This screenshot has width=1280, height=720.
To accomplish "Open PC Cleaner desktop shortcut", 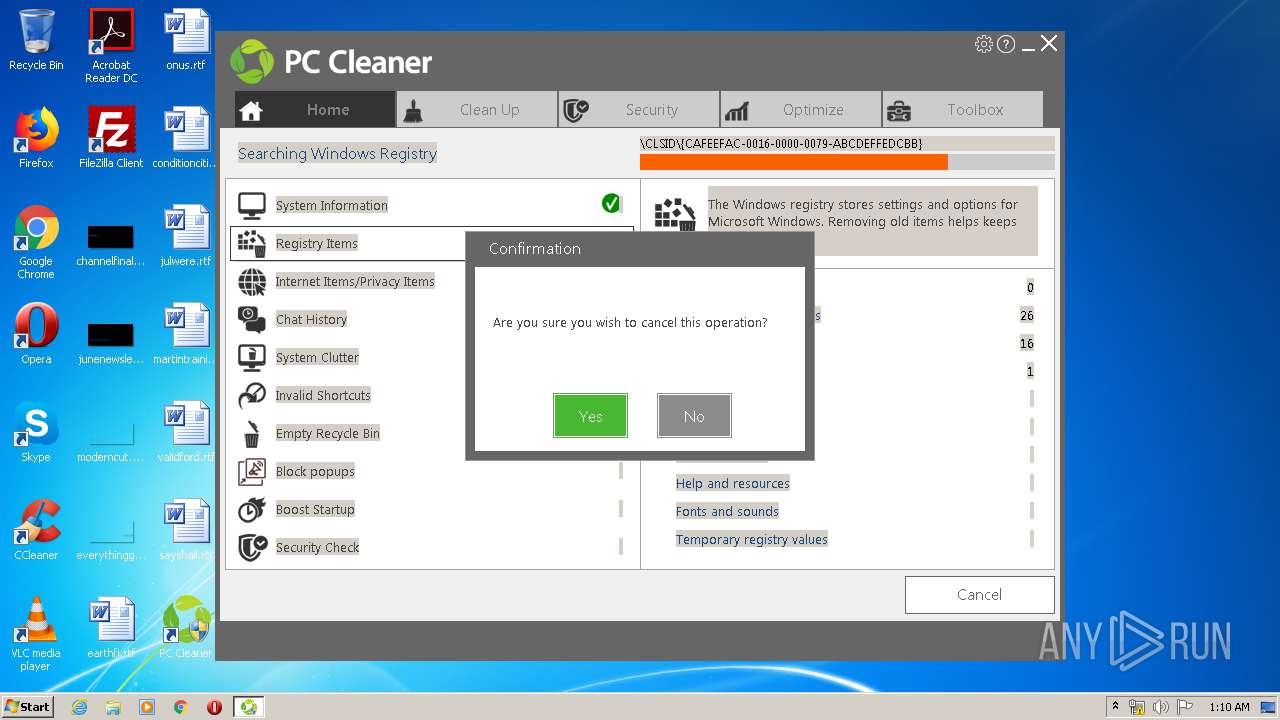I will [186, 628].
